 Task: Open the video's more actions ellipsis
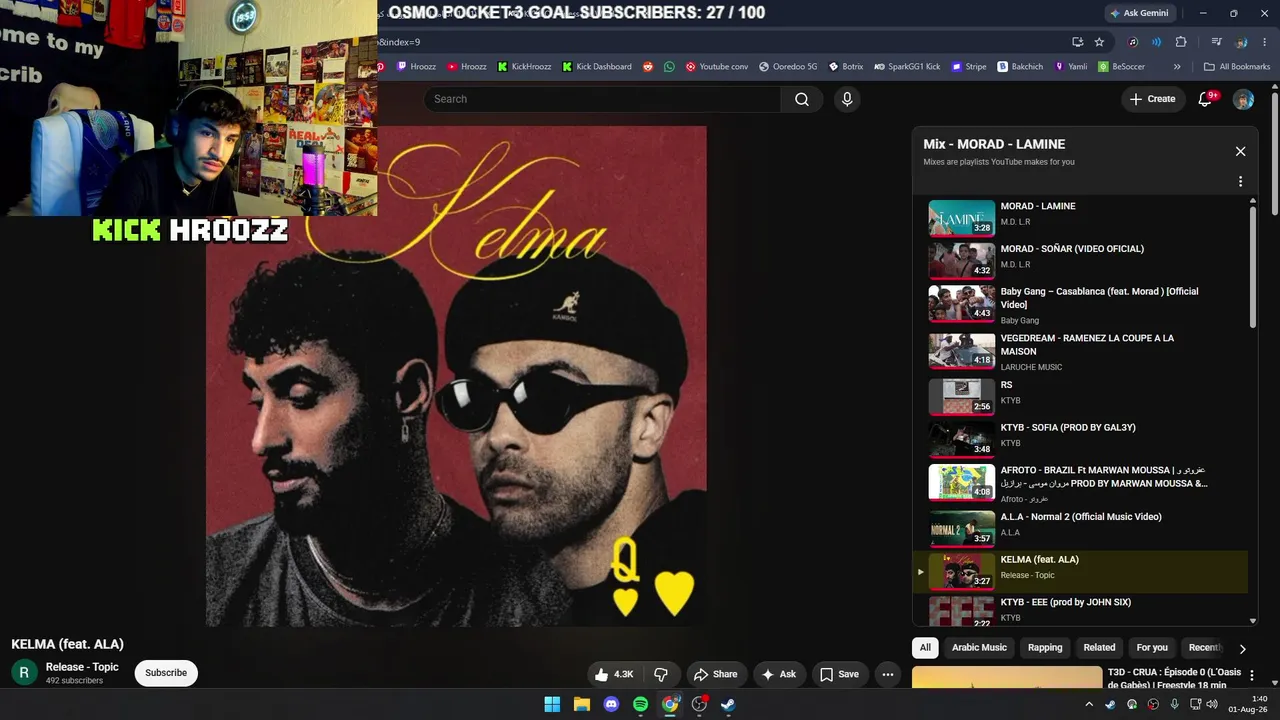coord(888,674)
